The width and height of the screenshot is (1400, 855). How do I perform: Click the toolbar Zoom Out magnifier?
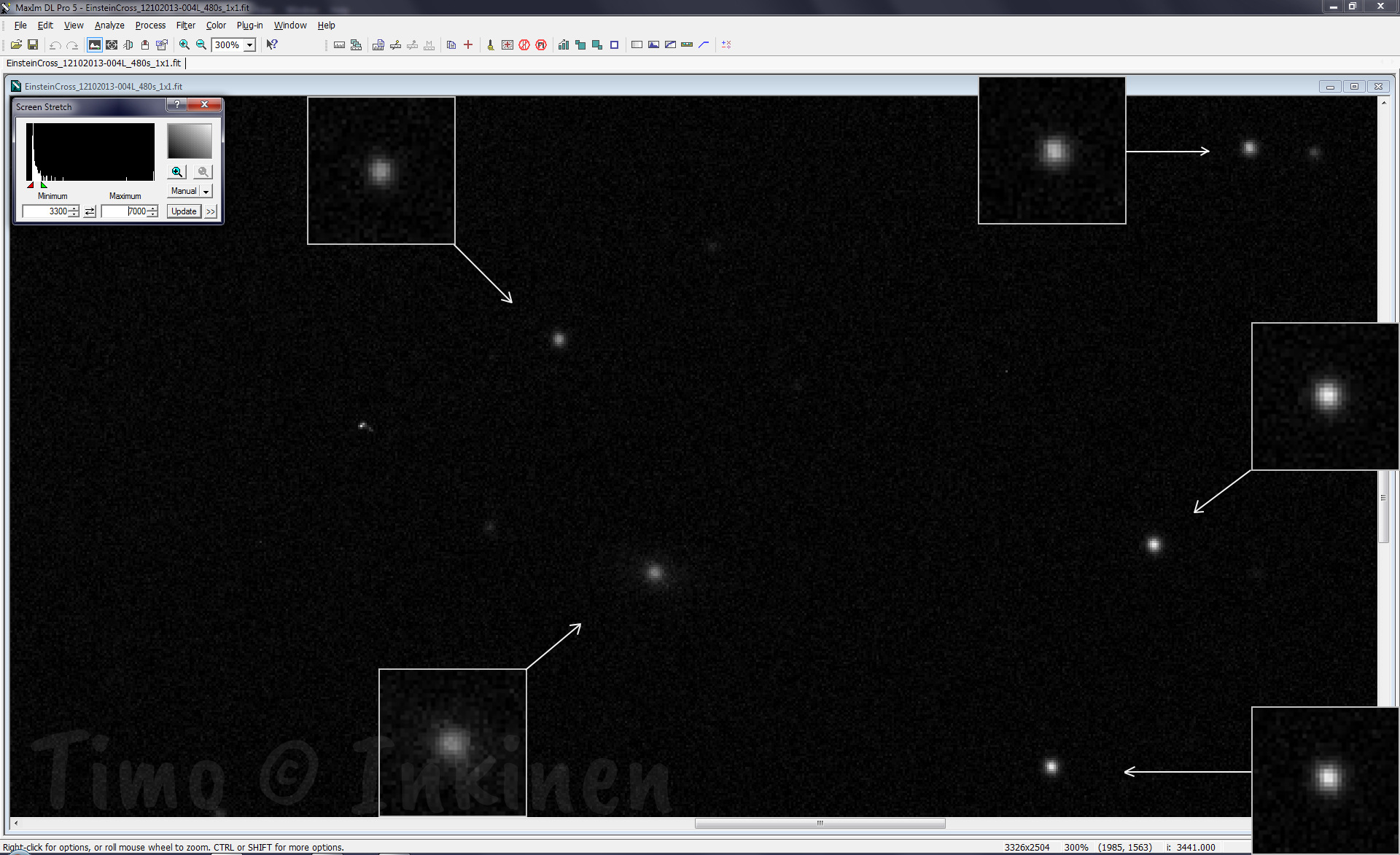(201, 45)
